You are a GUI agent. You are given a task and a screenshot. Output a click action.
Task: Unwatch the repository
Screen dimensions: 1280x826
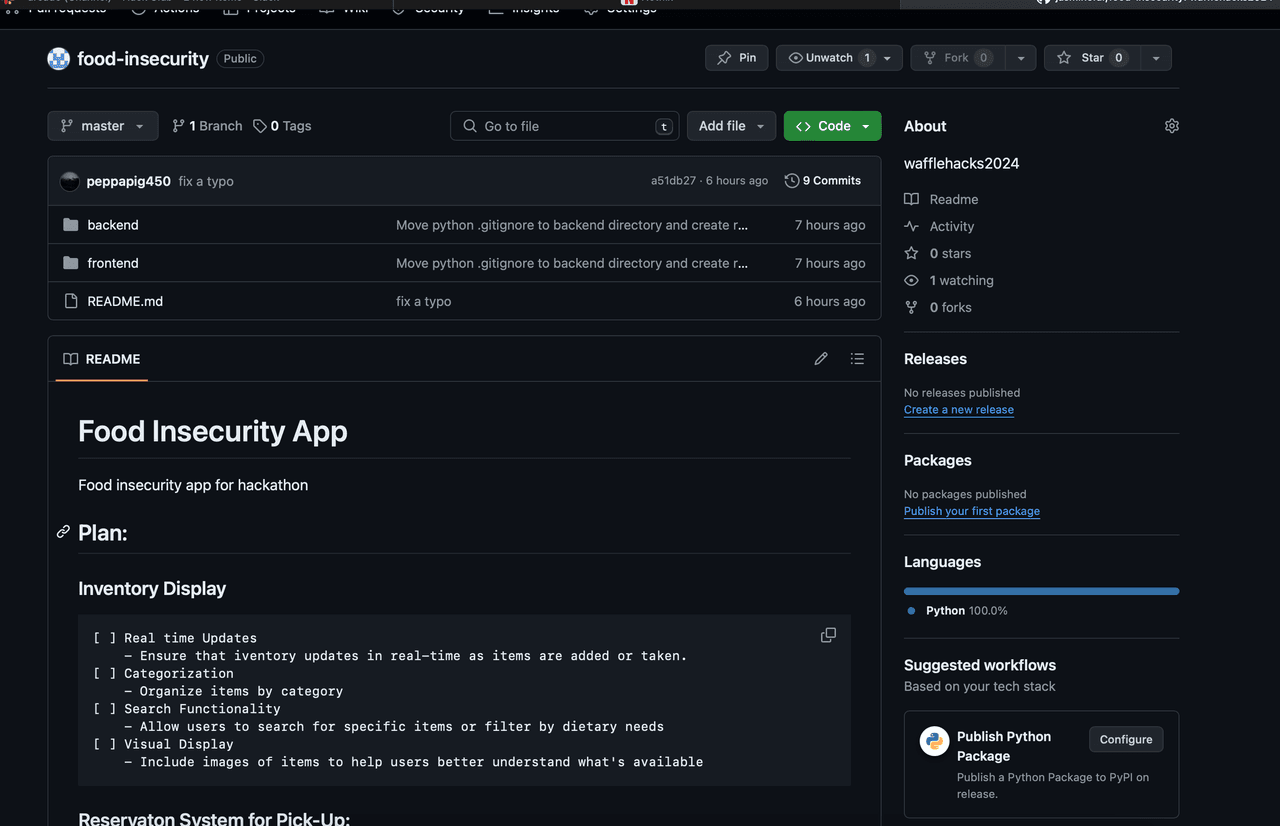[x=830, y=58]
